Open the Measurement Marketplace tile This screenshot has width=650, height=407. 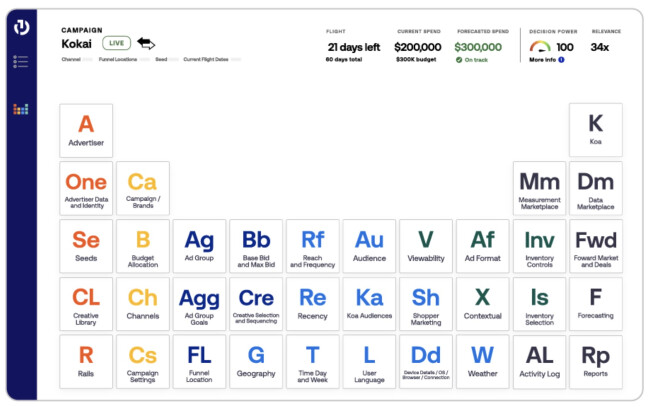pos(539,188)
